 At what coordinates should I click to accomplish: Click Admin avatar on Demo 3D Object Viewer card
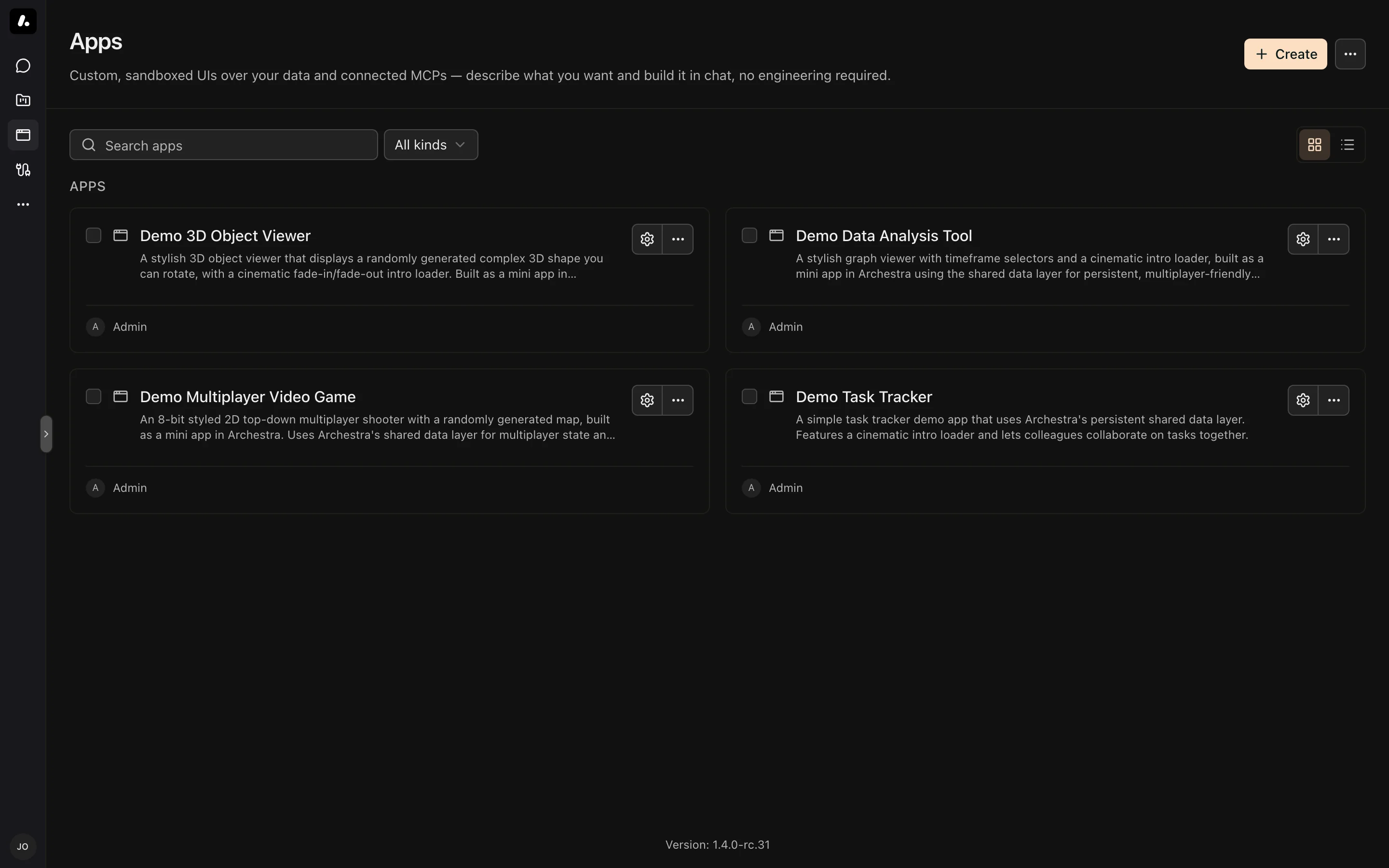pyautogui.click(x=95, y=326)
